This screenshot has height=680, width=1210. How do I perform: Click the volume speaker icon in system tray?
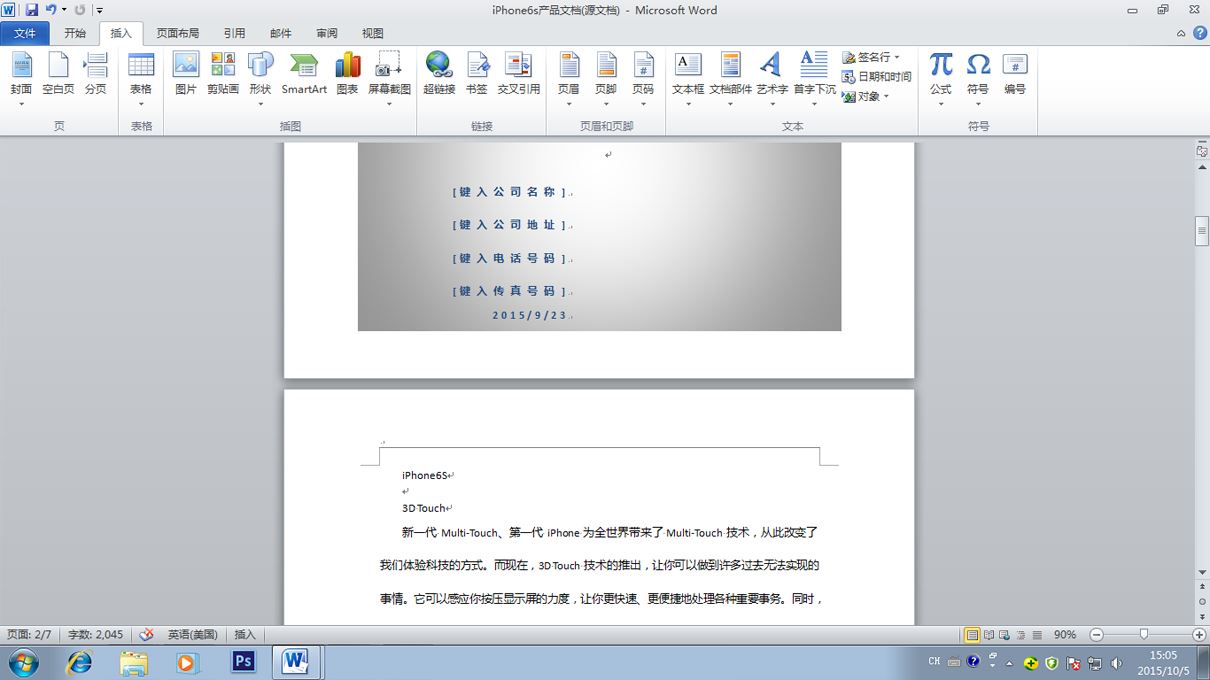(1116, 662)
